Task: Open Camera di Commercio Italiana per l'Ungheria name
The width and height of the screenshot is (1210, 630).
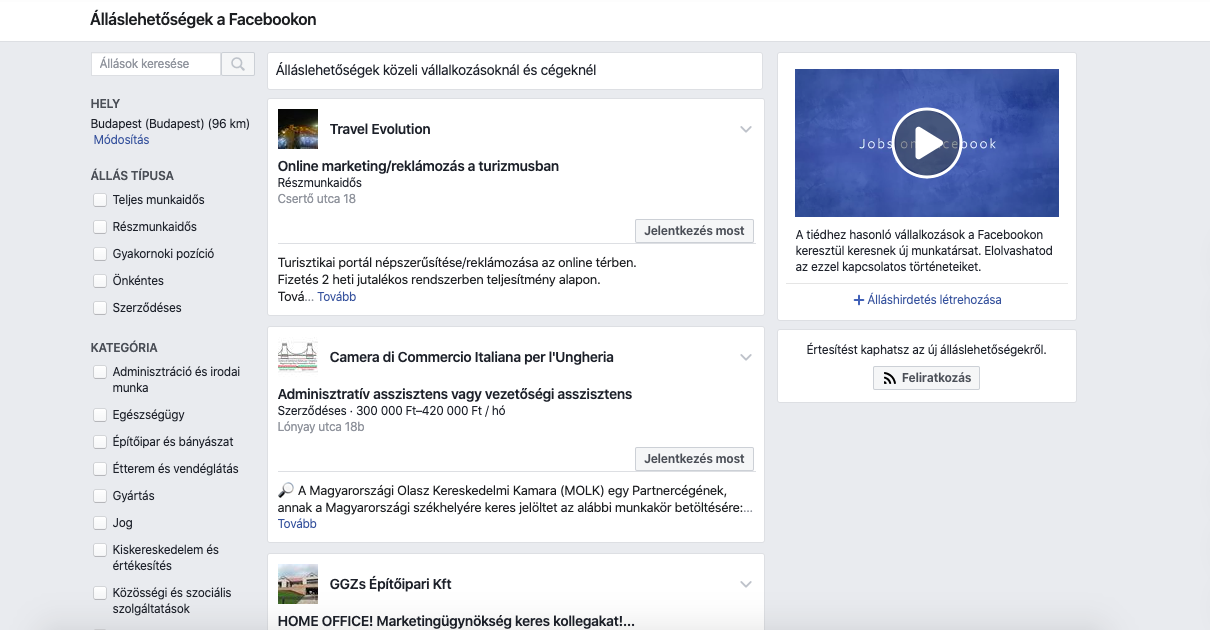Action: pos(472,357)
